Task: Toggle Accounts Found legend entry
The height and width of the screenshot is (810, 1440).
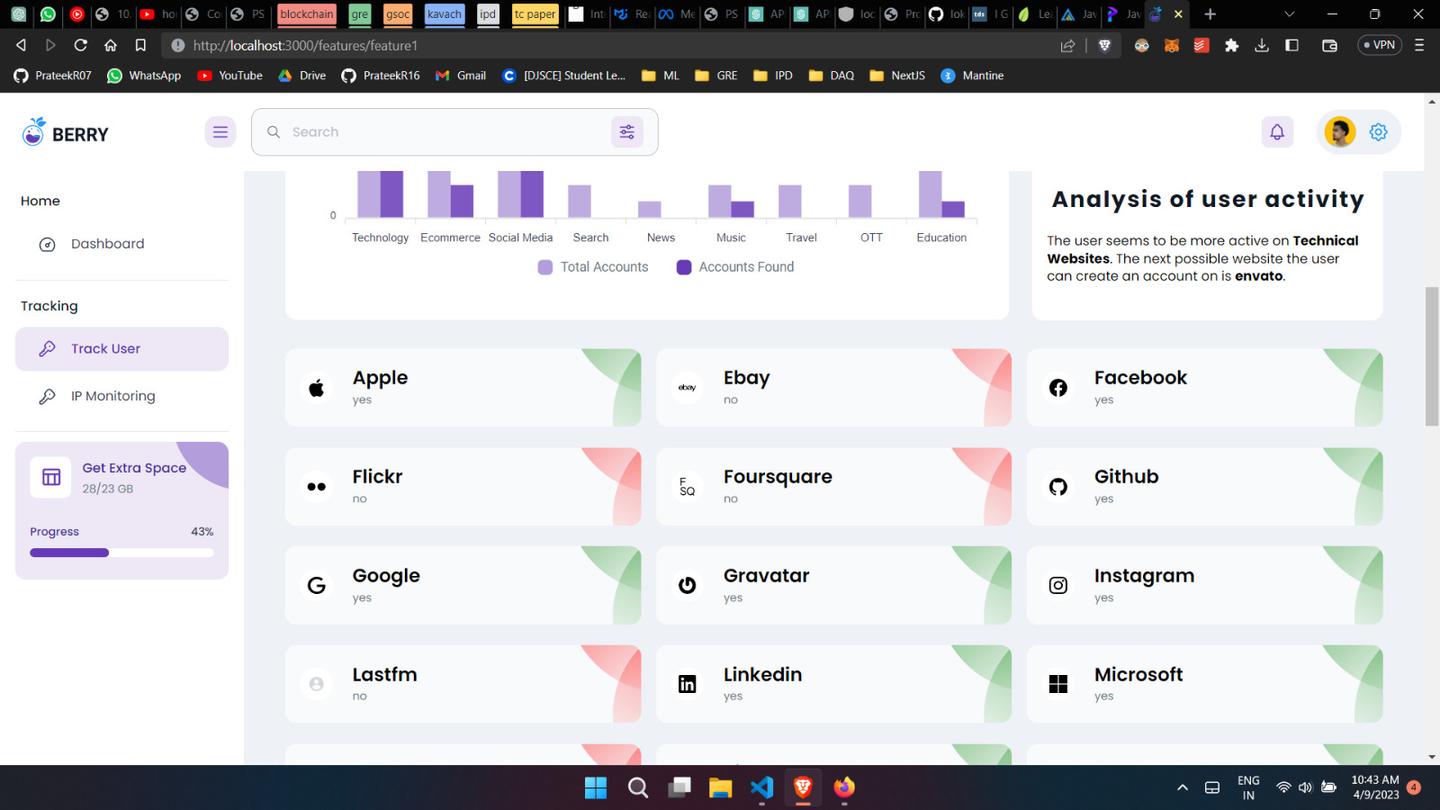Action: 735,267
